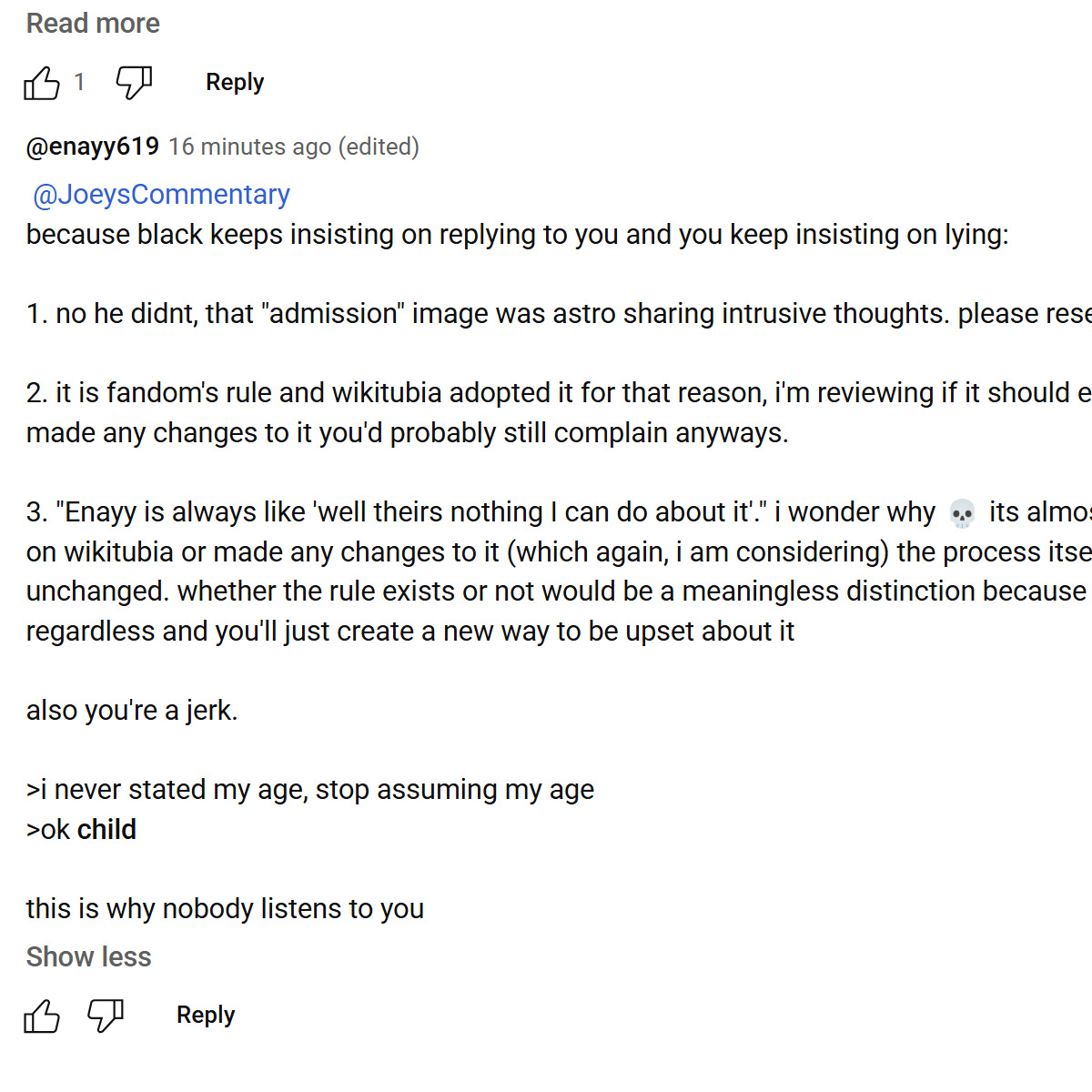Click the line '>i never stated my age'
1092x1092 pixels.
click(310, 790)
